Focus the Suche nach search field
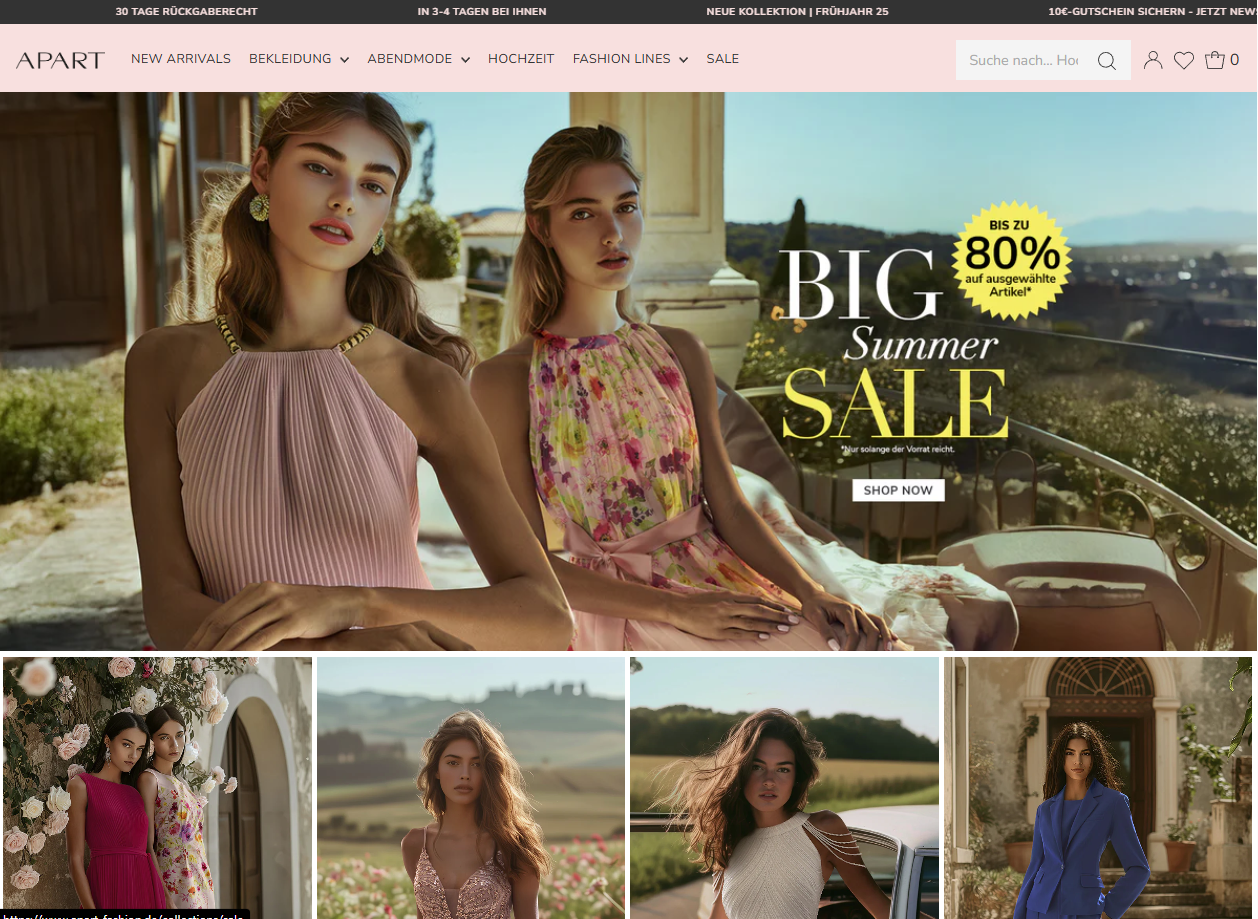This screenshot has height=919, width=1258. (1024, 60)
